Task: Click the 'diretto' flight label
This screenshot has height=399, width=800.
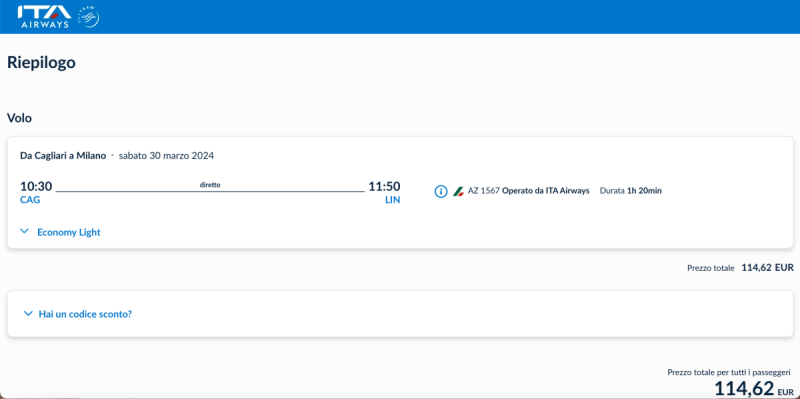Action: tap(210, 185)
